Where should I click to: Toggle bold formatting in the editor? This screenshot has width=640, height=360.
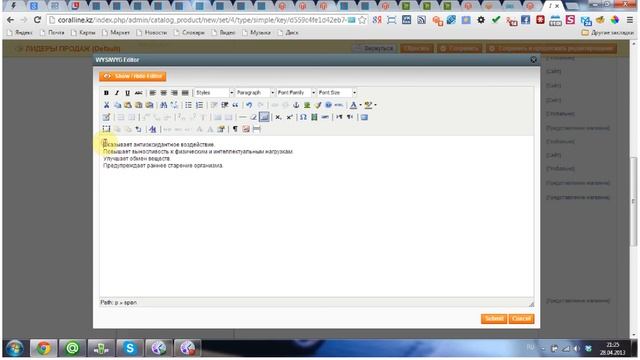106,93
